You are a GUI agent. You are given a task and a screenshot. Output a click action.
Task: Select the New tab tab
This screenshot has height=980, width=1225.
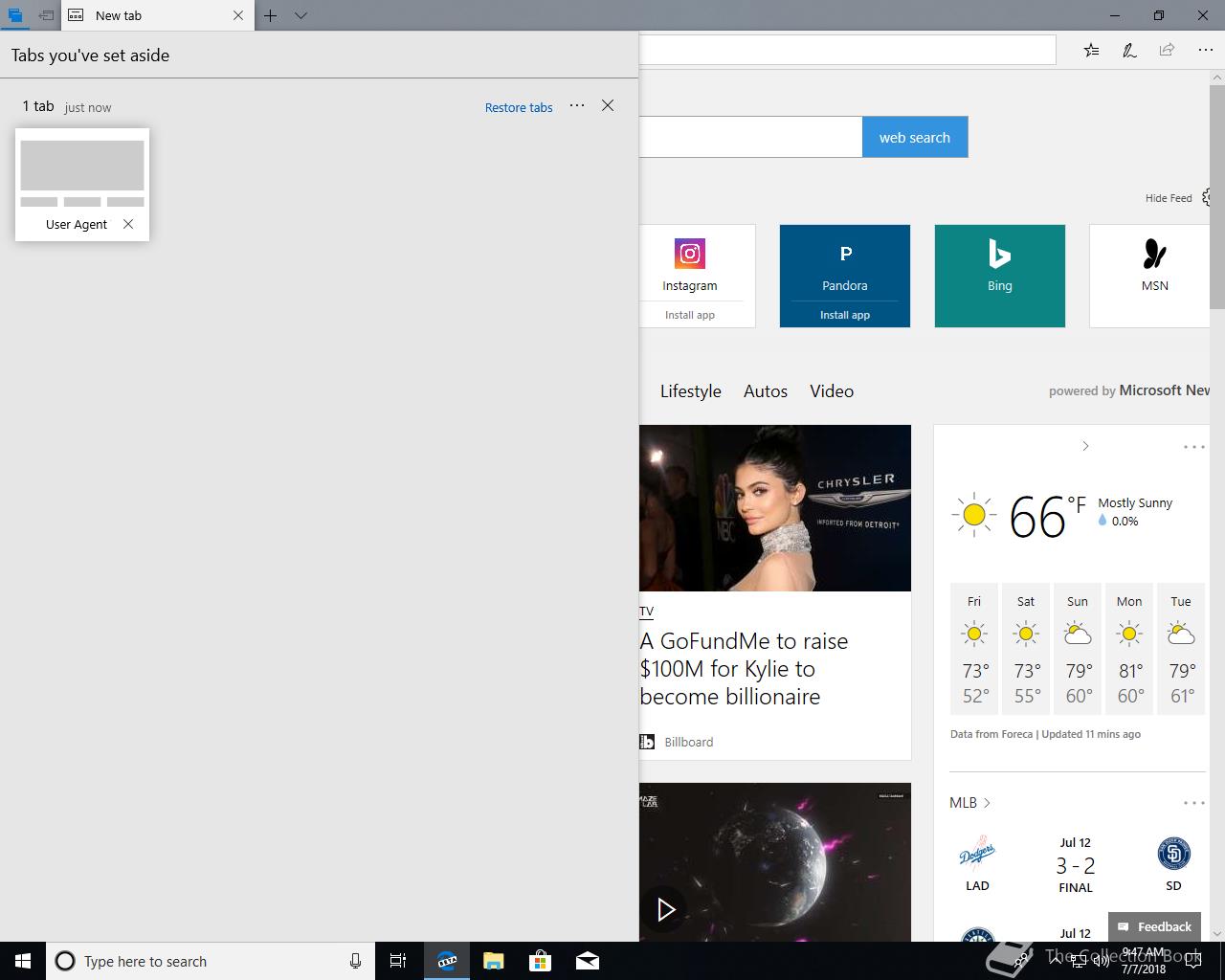[144, 15]
